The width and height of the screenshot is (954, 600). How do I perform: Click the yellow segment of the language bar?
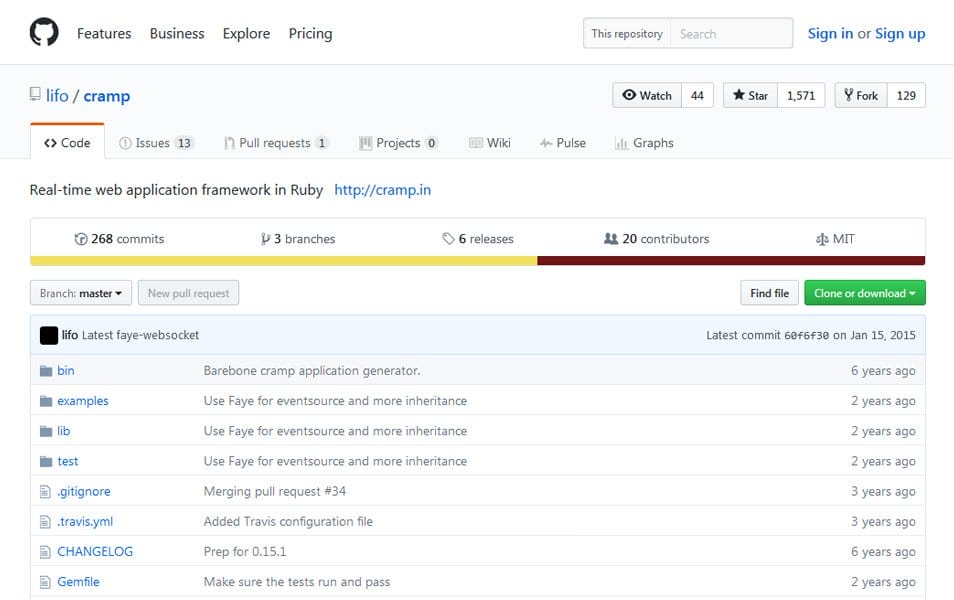pos(284,260)
